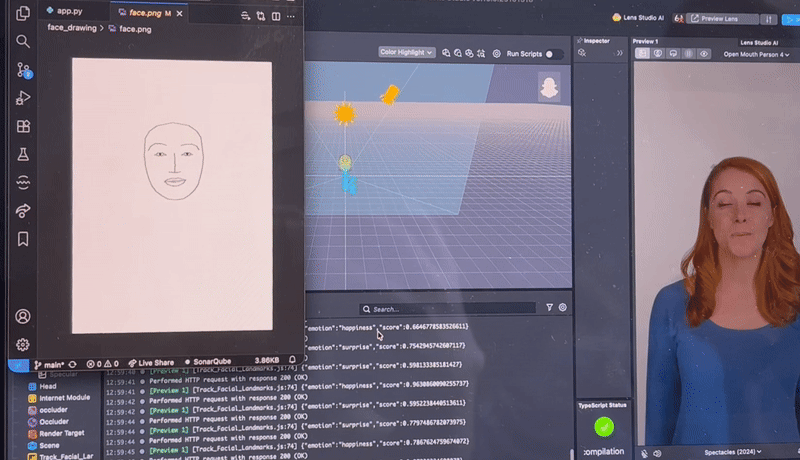
Task: Open the editor More Actions menu
Action: coord(291,16)
